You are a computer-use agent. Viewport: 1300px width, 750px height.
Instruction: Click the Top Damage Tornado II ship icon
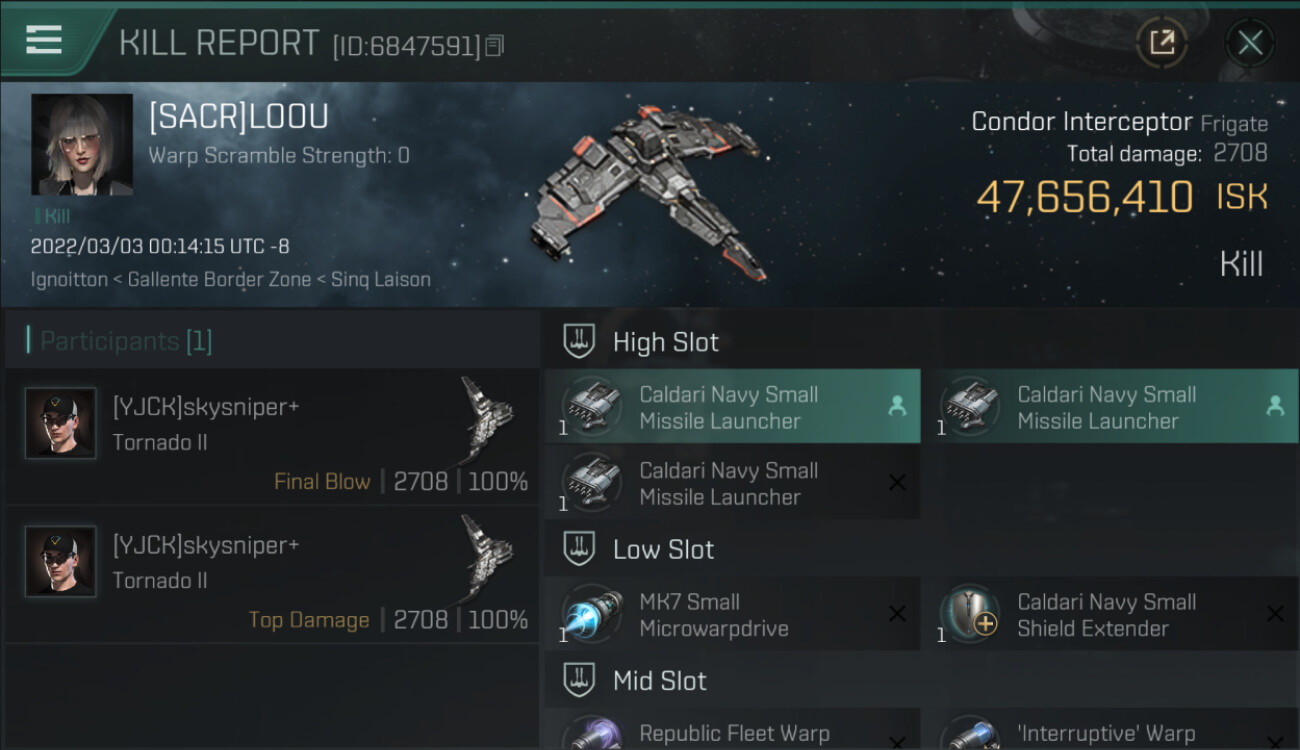coord(487,554)
